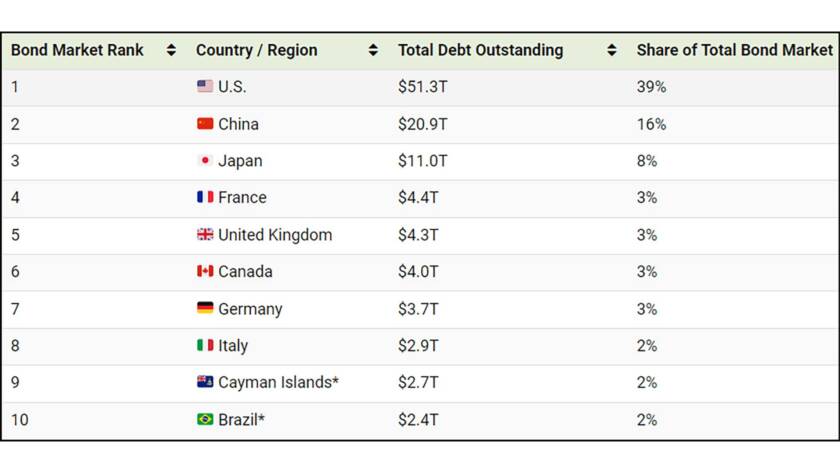Image resolution: width=840 pixels, height=473 pixels.
Task: Click the $2.4T debt value for Brazil
Action: tap(418, 419)
